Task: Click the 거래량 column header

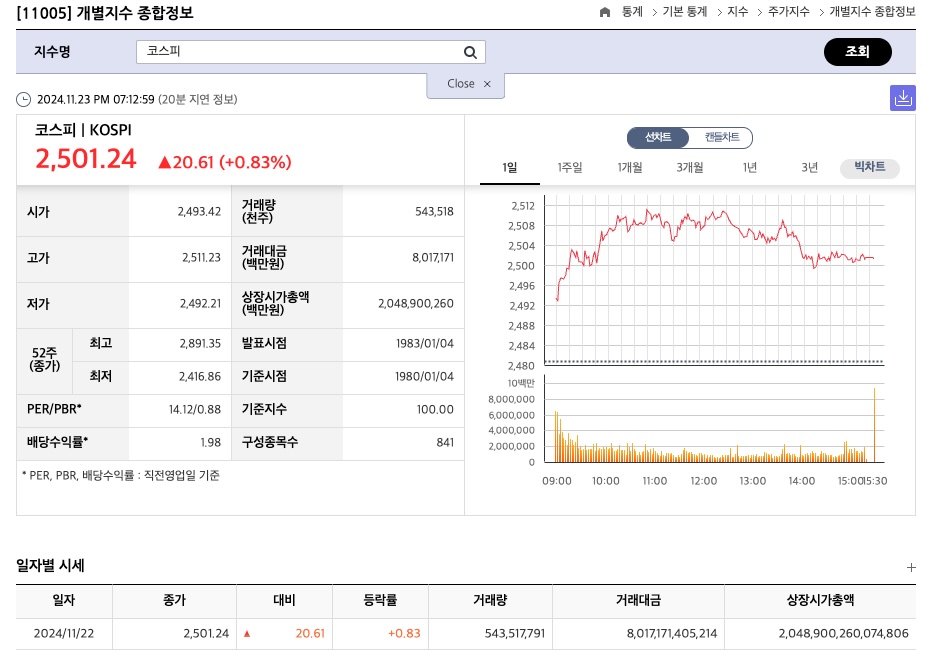Action: point(490,600)
